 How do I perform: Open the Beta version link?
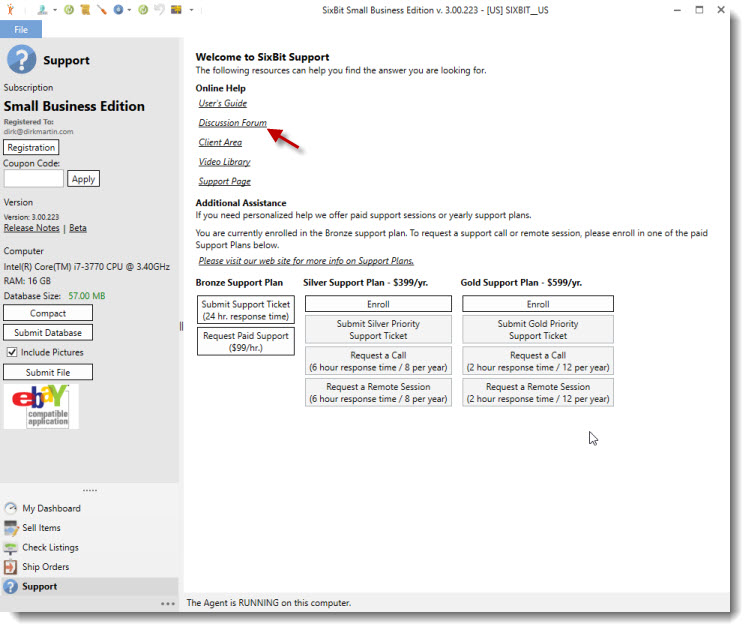[78, 228]
